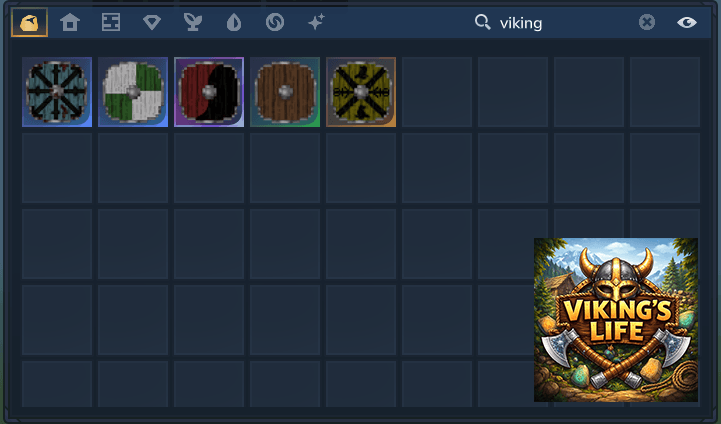Switch to the floor plan blueprint category
This screenshot has height=424, width=721.
111,22
